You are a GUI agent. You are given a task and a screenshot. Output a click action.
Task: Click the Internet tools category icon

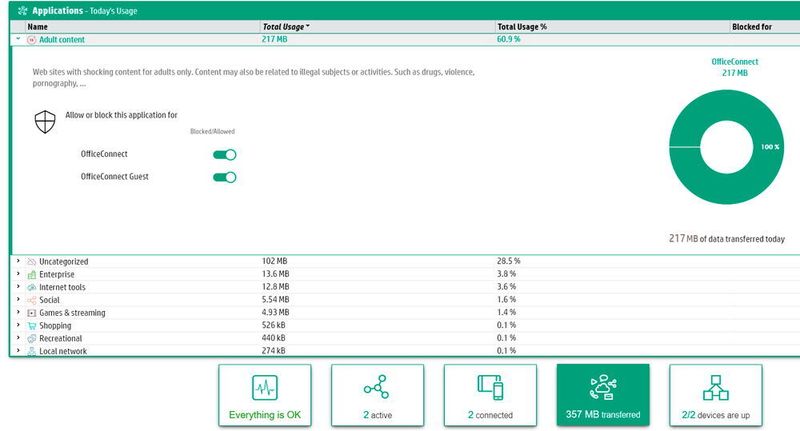click(x=32, y=287)
